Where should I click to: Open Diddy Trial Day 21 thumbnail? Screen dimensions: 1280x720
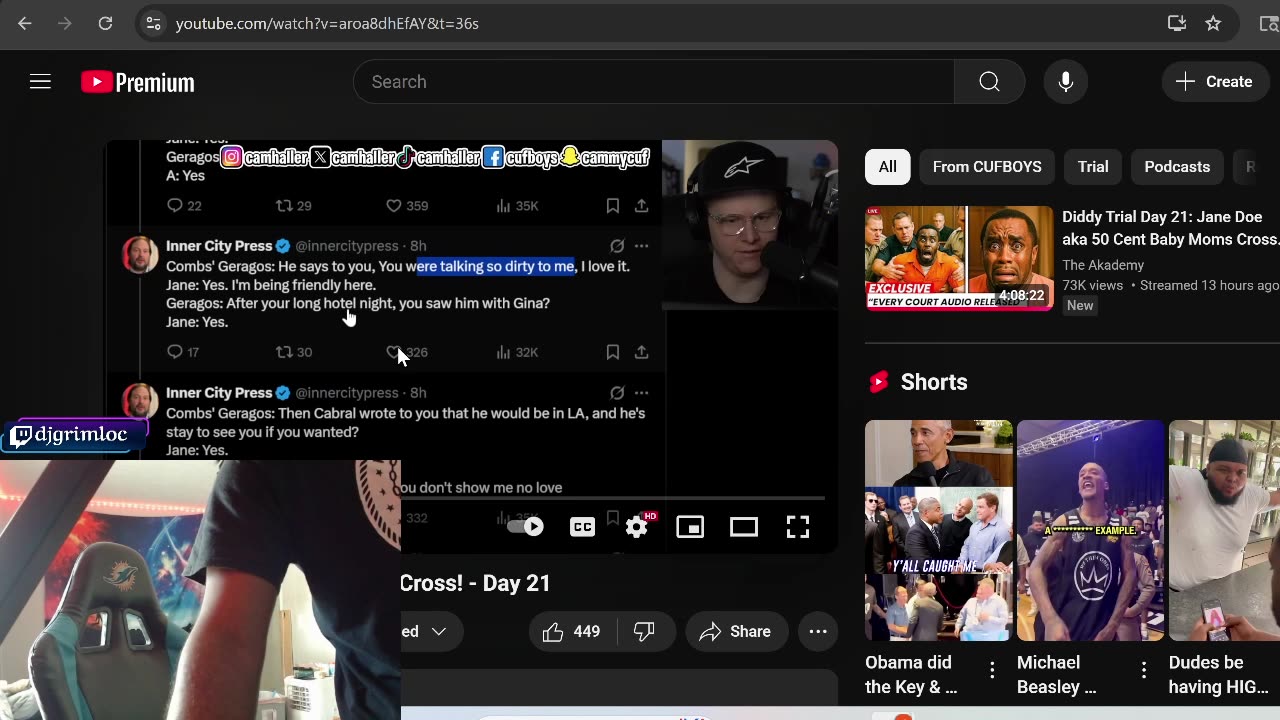959,258
